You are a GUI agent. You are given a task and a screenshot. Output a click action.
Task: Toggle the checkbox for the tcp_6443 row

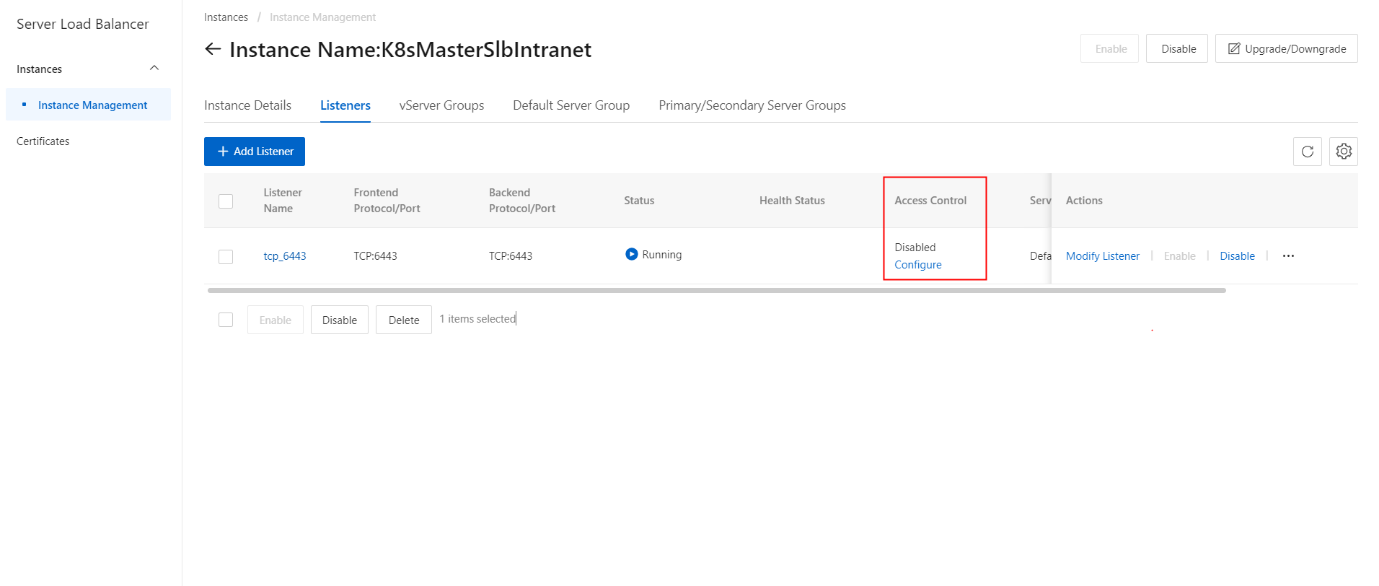[x=226, y=257]
